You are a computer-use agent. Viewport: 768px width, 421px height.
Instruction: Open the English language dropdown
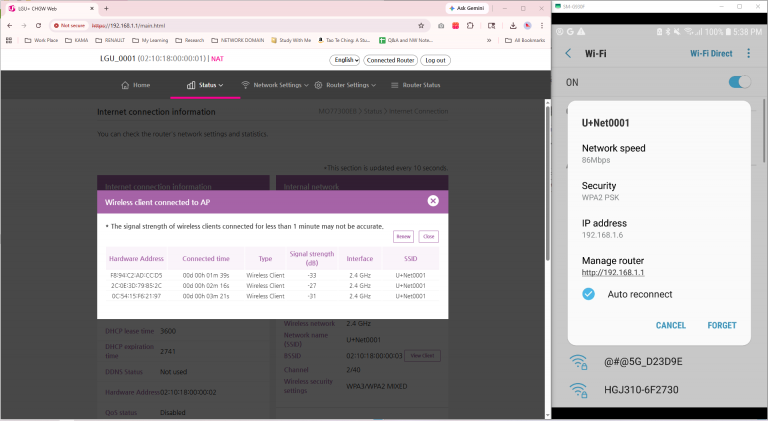click(345, 60)
